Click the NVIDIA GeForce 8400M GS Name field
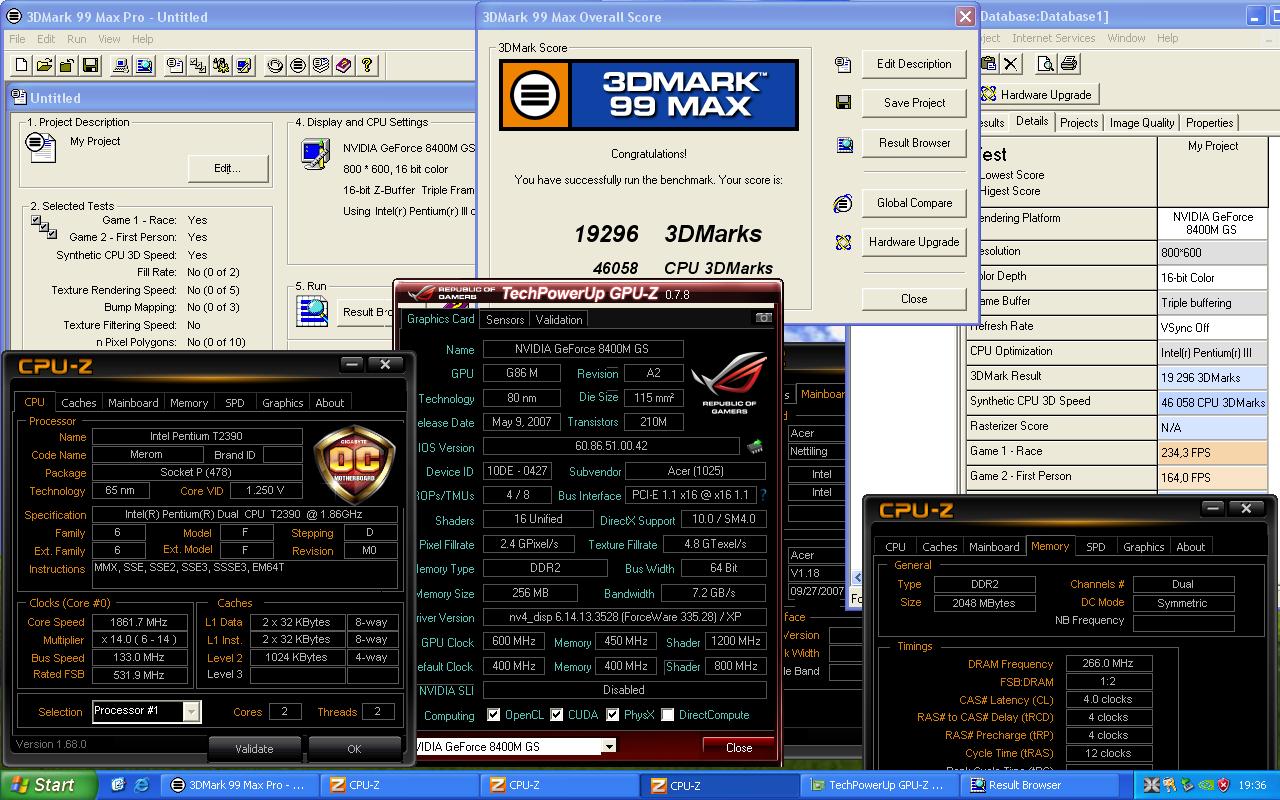The height and width of the screenshot is (800, 1280). point(583,349)
